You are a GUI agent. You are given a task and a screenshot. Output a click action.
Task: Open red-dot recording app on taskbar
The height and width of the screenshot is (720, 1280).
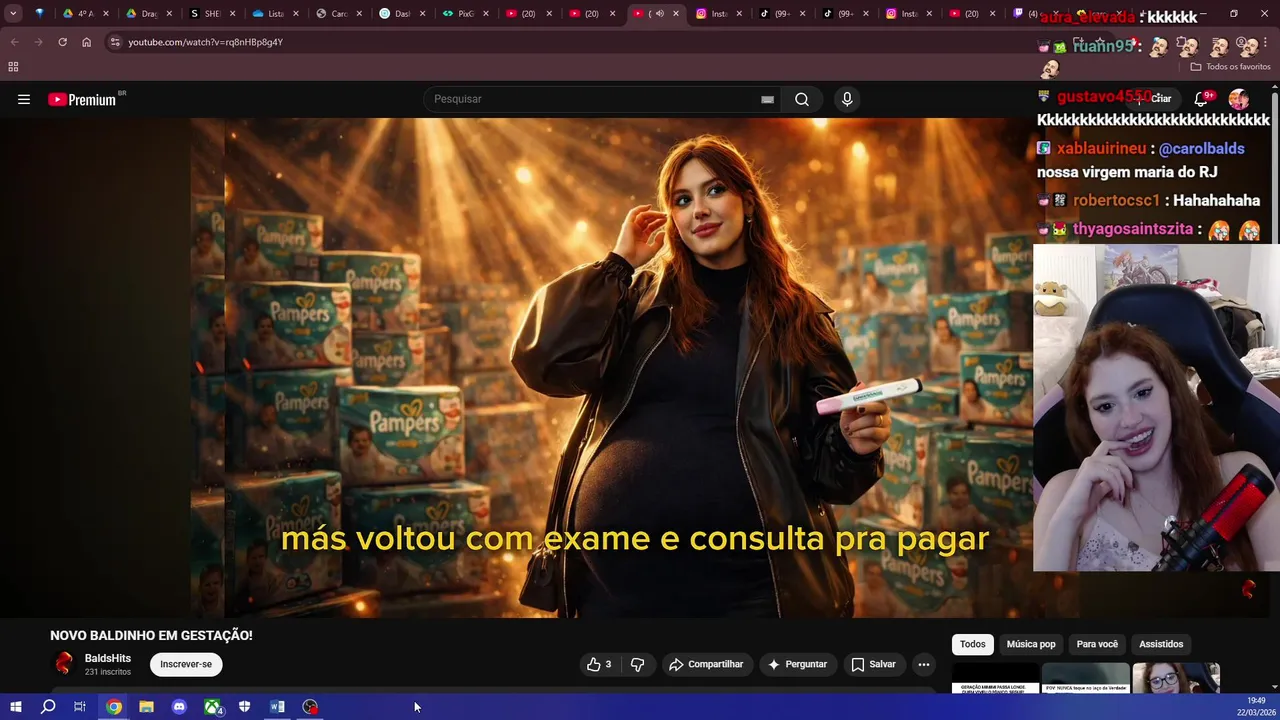point(310,707)
